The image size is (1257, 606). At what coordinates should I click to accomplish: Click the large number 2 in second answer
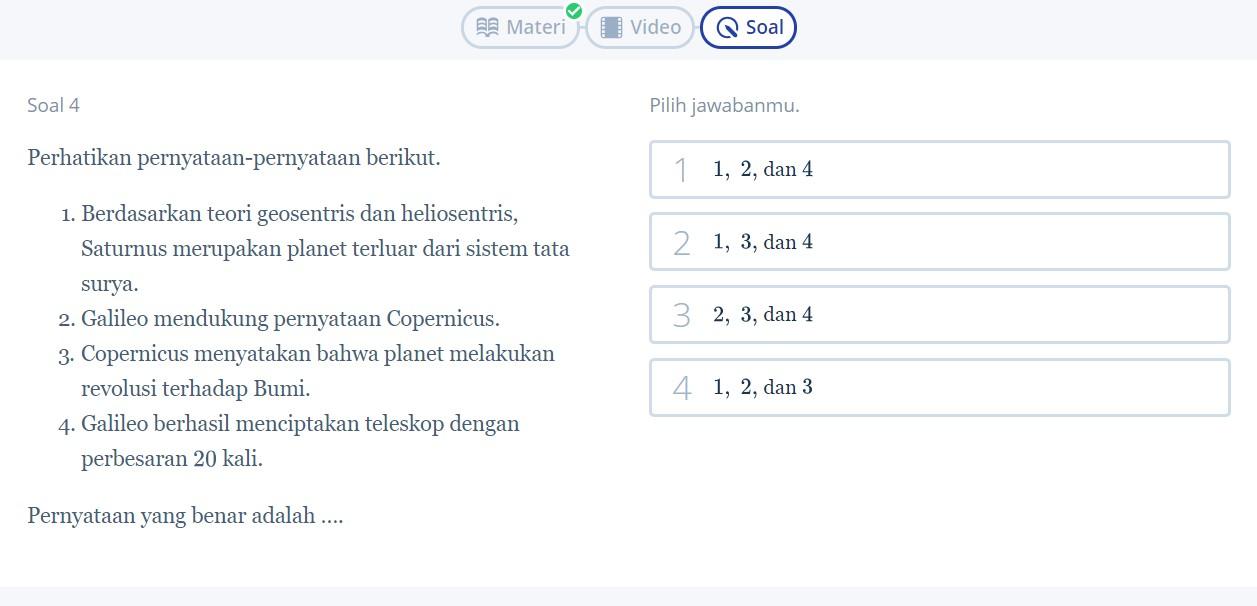point(682,243)
